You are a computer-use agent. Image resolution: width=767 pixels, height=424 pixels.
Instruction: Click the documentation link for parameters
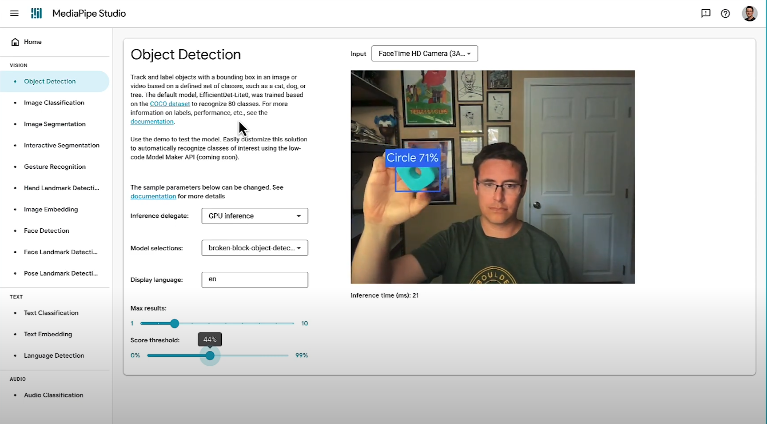152,196
